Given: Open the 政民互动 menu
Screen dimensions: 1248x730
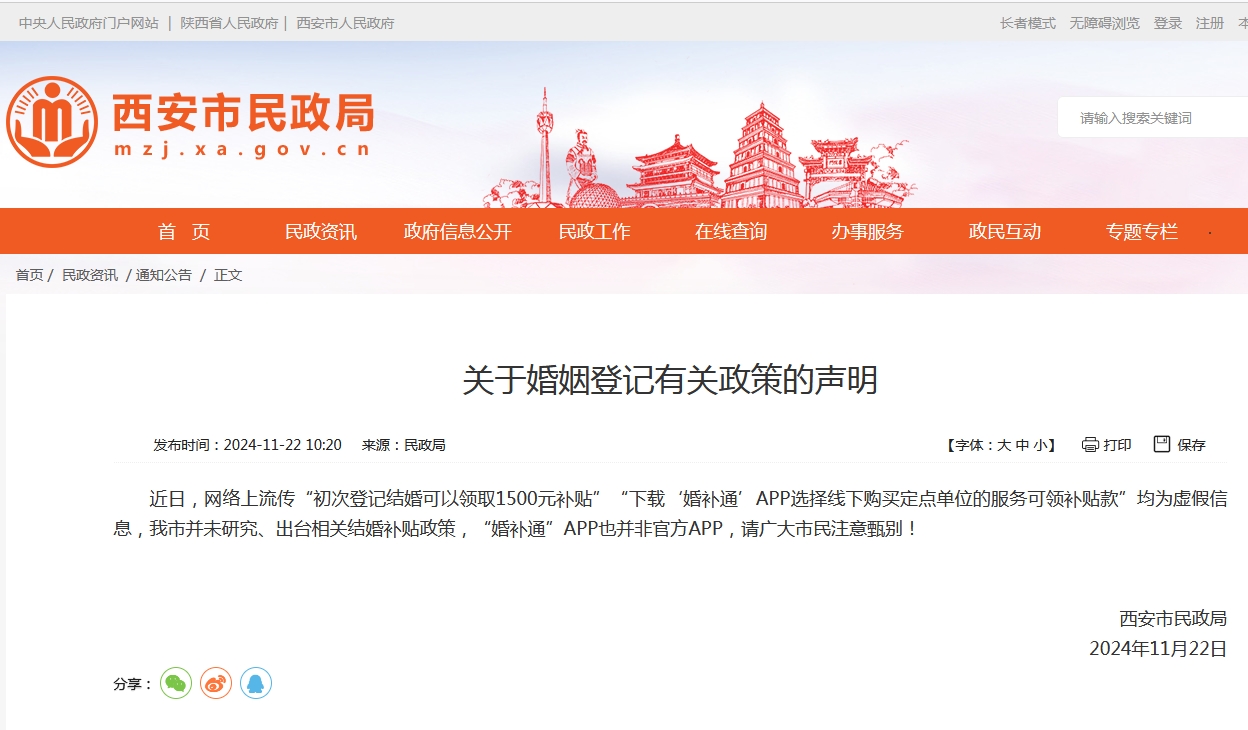Looking at the screenshot, I should pyautogui.click(x=1005, y=232).
